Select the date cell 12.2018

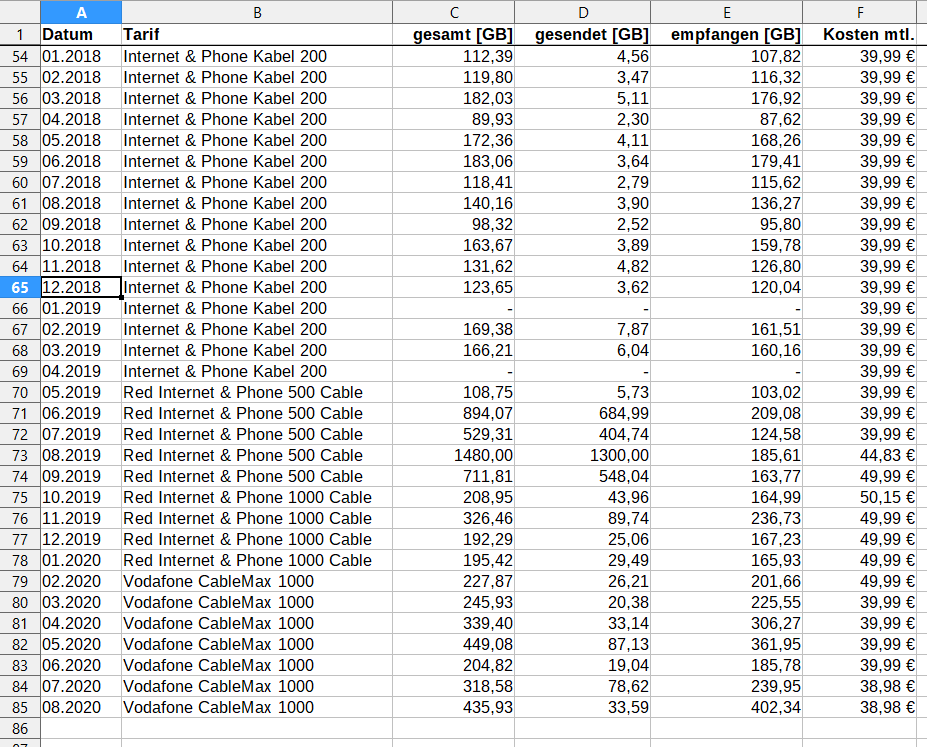tap(81, 287)
